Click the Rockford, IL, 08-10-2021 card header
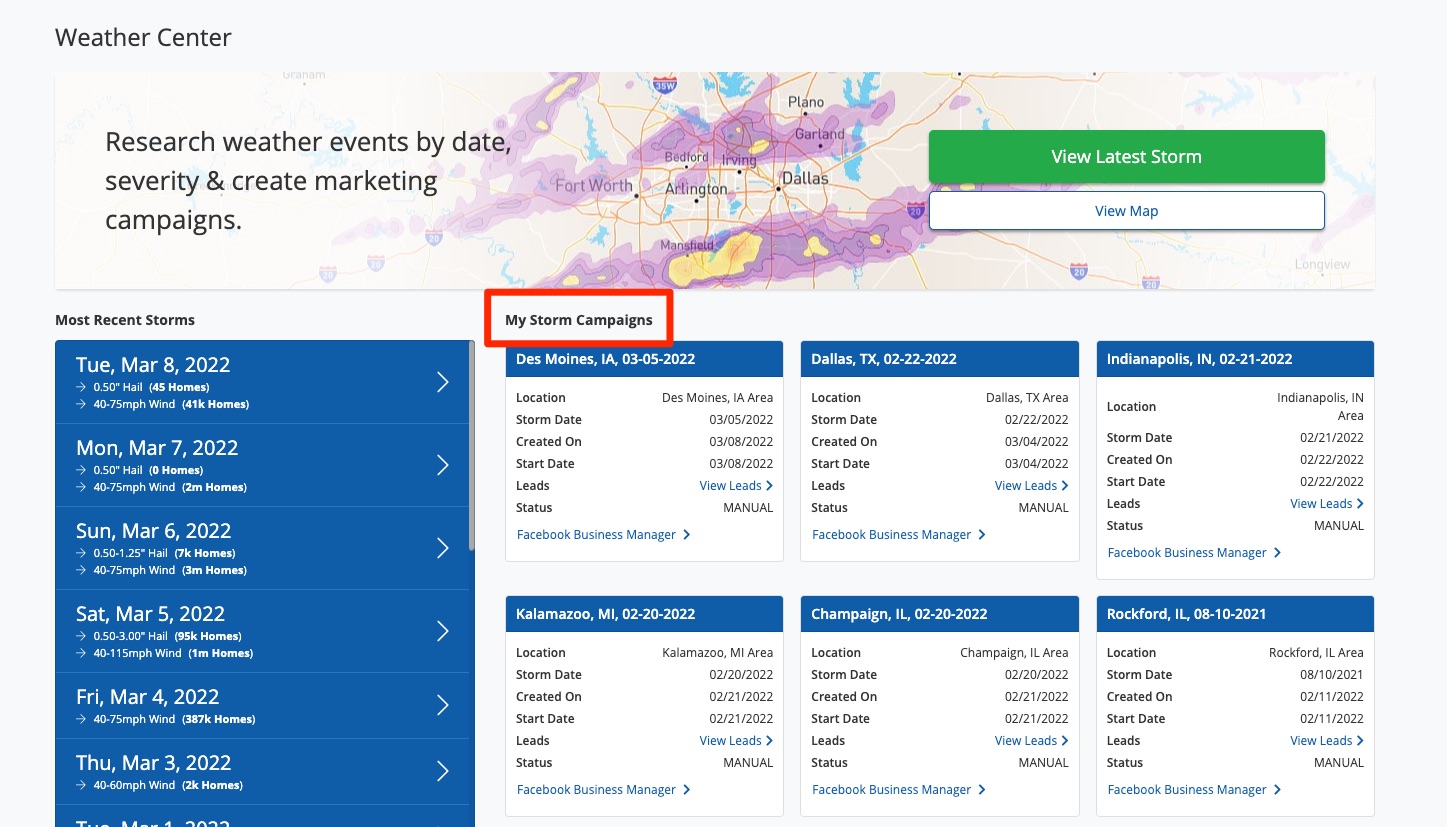Image resolution: width=1447 pixels, height=827 pixels. (x=1235, y=614)
